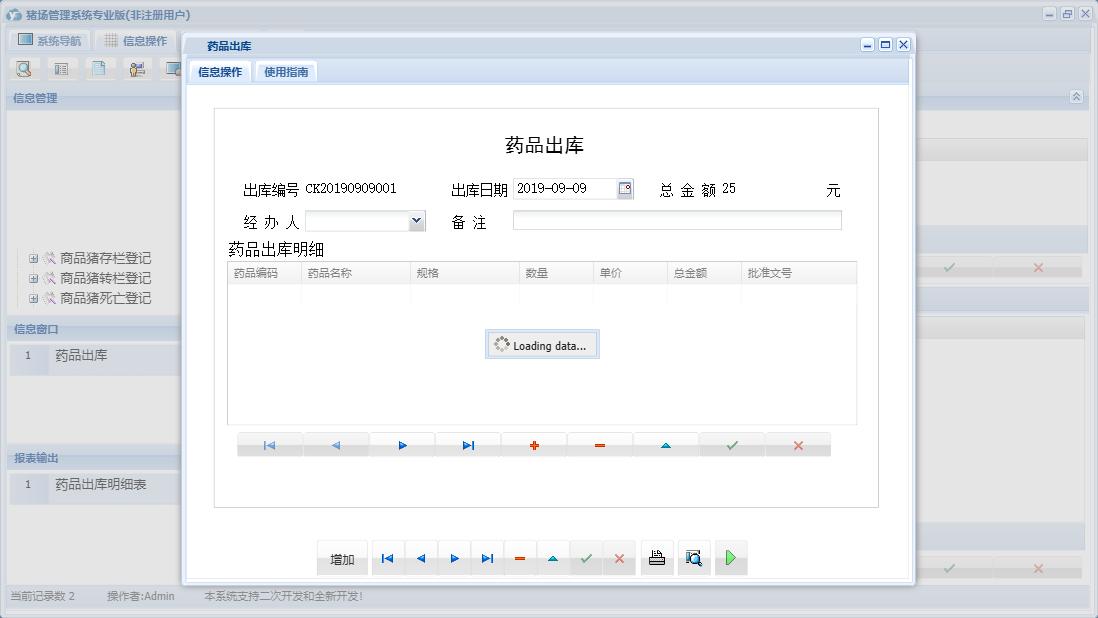Print the 药品出库 record using the printer icon

click(x=657, y=558)
